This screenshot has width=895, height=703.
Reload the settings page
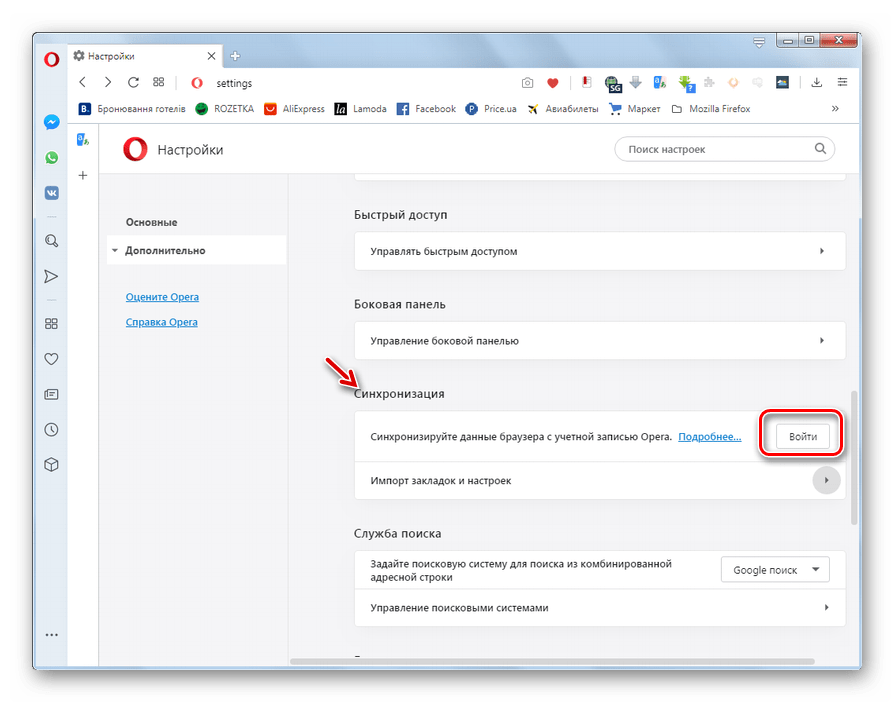click(x=133, y=82)
